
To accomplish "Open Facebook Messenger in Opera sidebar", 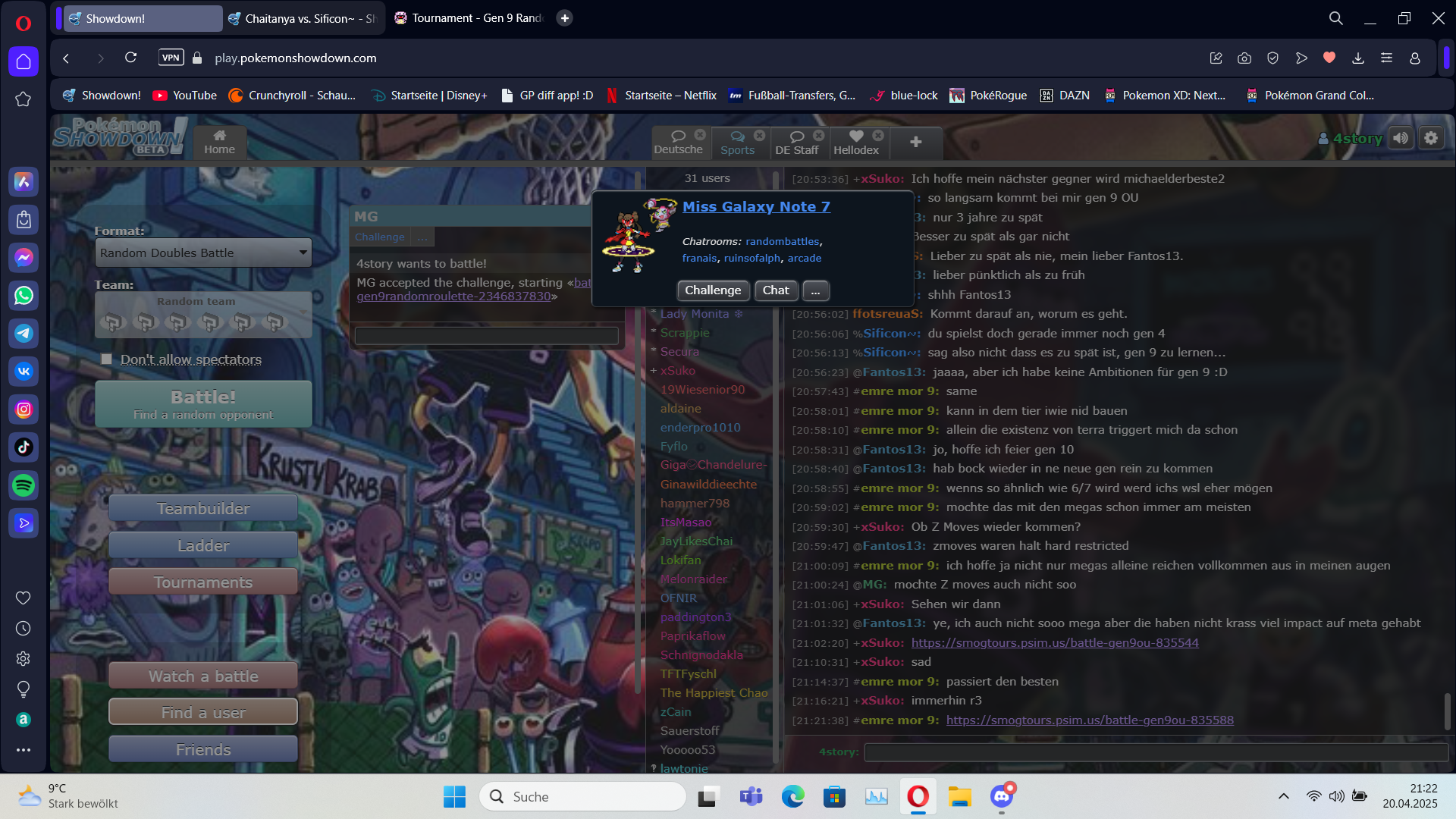I will click(24, 258).
